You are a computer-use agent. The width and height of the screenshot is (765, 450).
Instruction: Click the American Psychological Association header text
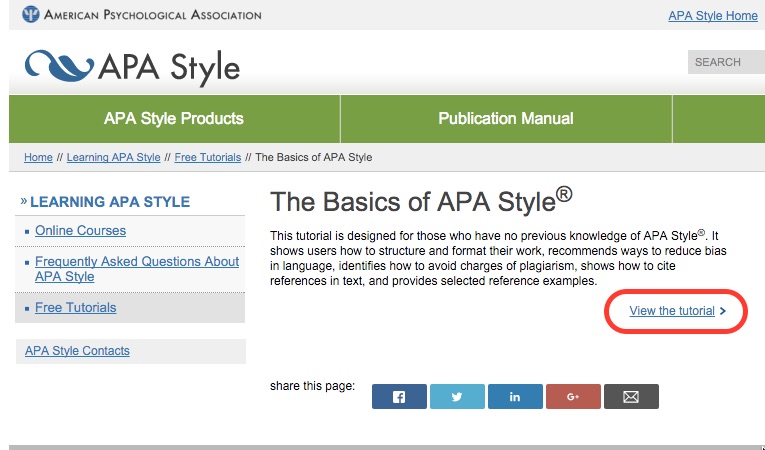153,15
